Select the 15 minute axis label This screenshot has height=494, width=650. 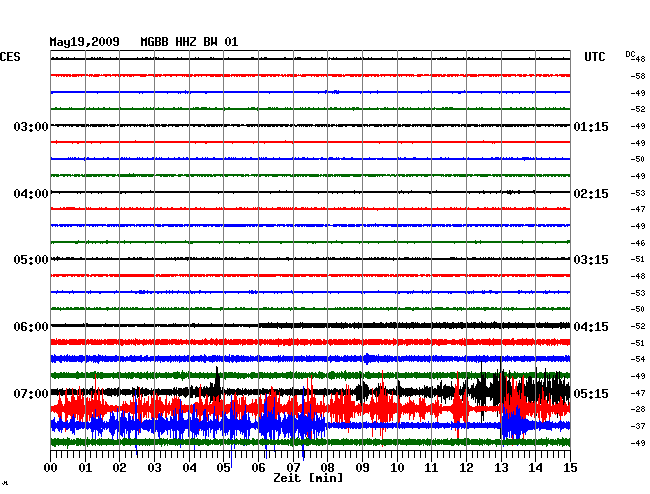[x=570, y=468]
